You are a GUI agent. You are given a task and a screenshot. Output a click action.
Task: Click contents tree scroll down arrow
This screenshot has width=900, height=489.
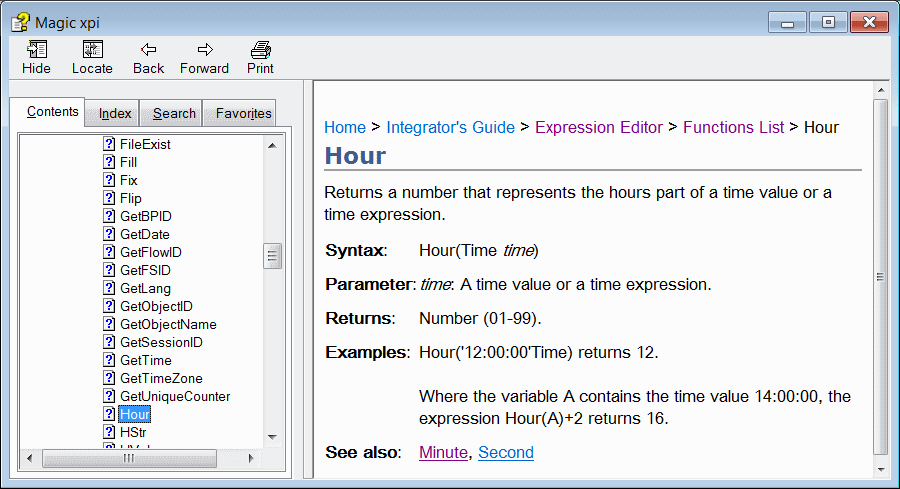(x=273, y=437)
